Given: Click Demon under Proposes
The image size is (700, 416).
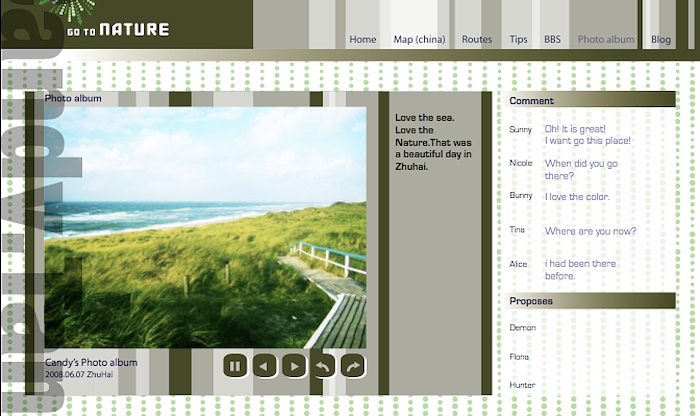Looking at the screenshot, I should point(522,328).
